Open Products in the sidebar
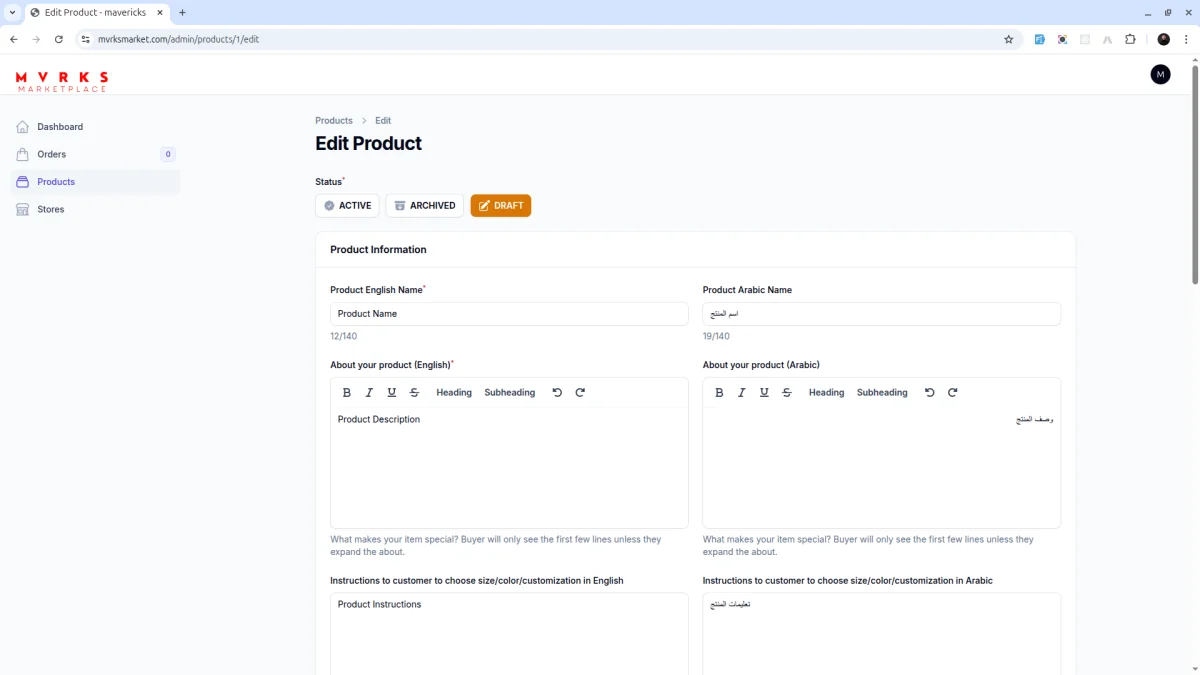 click(x=95, y=182)
